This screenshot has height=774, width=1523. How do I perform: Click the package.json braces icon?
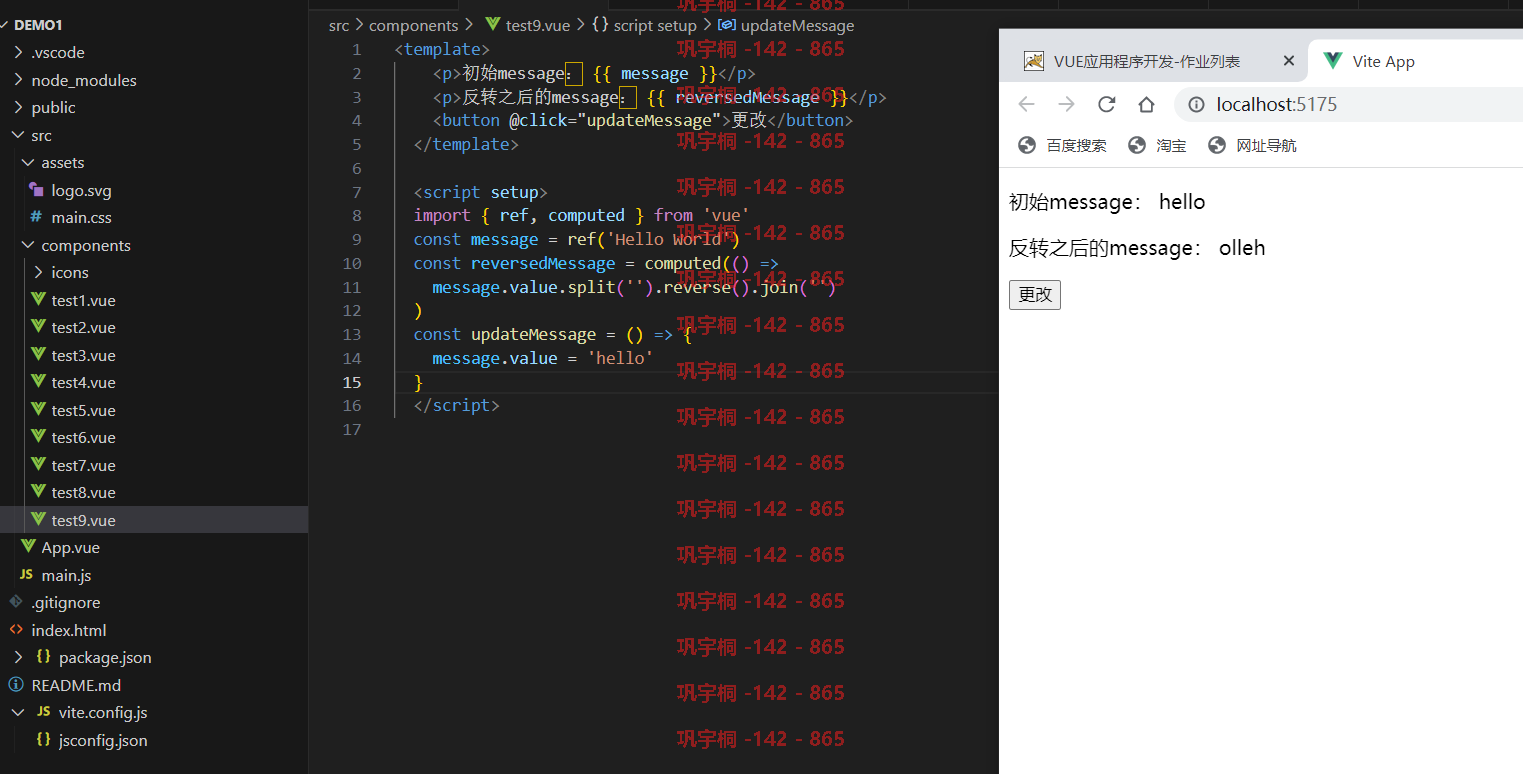pyautogui.click(x=43, y=657)
